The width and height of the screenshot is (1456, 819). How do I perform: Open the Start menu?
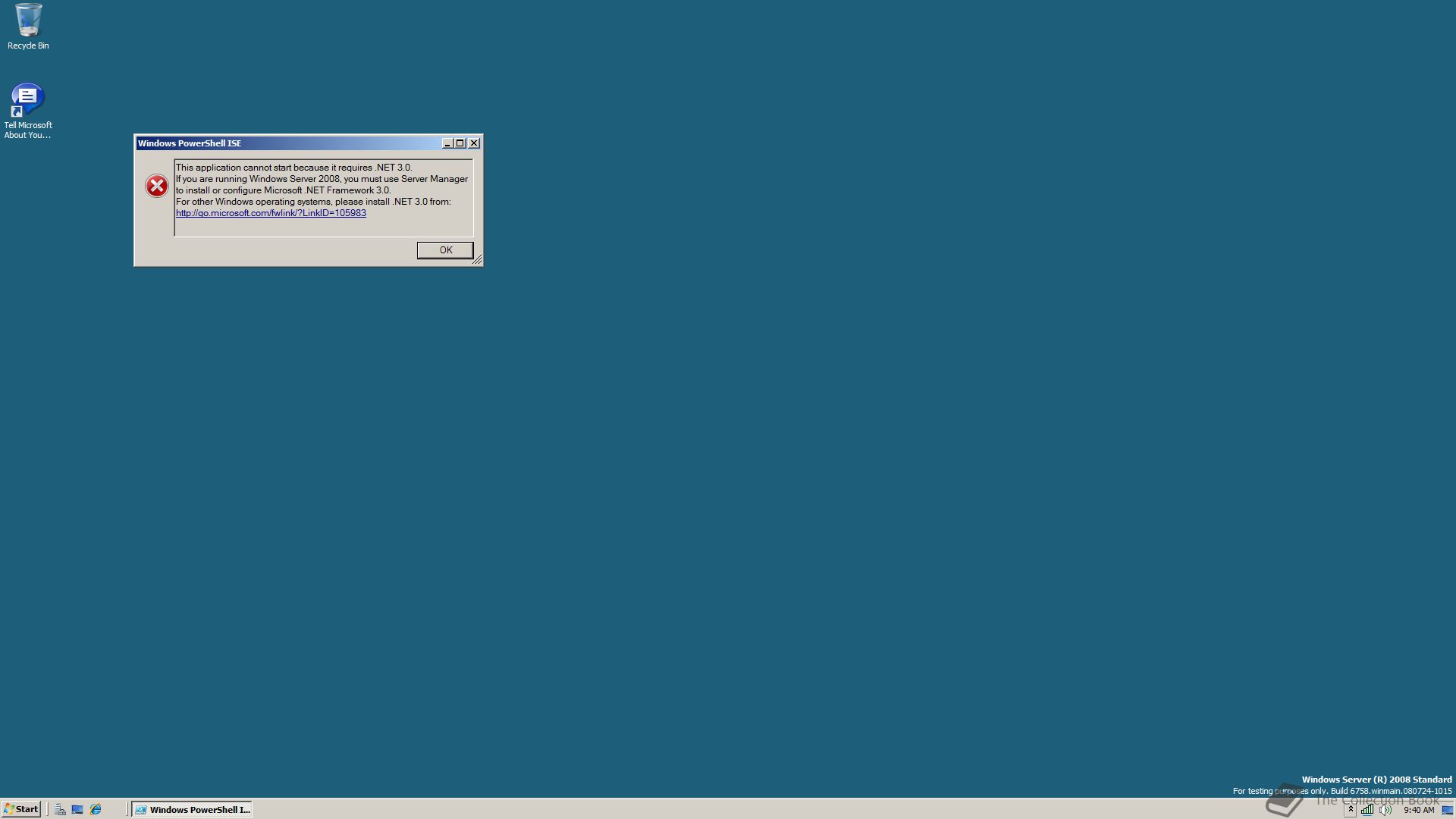click(21, 809)
